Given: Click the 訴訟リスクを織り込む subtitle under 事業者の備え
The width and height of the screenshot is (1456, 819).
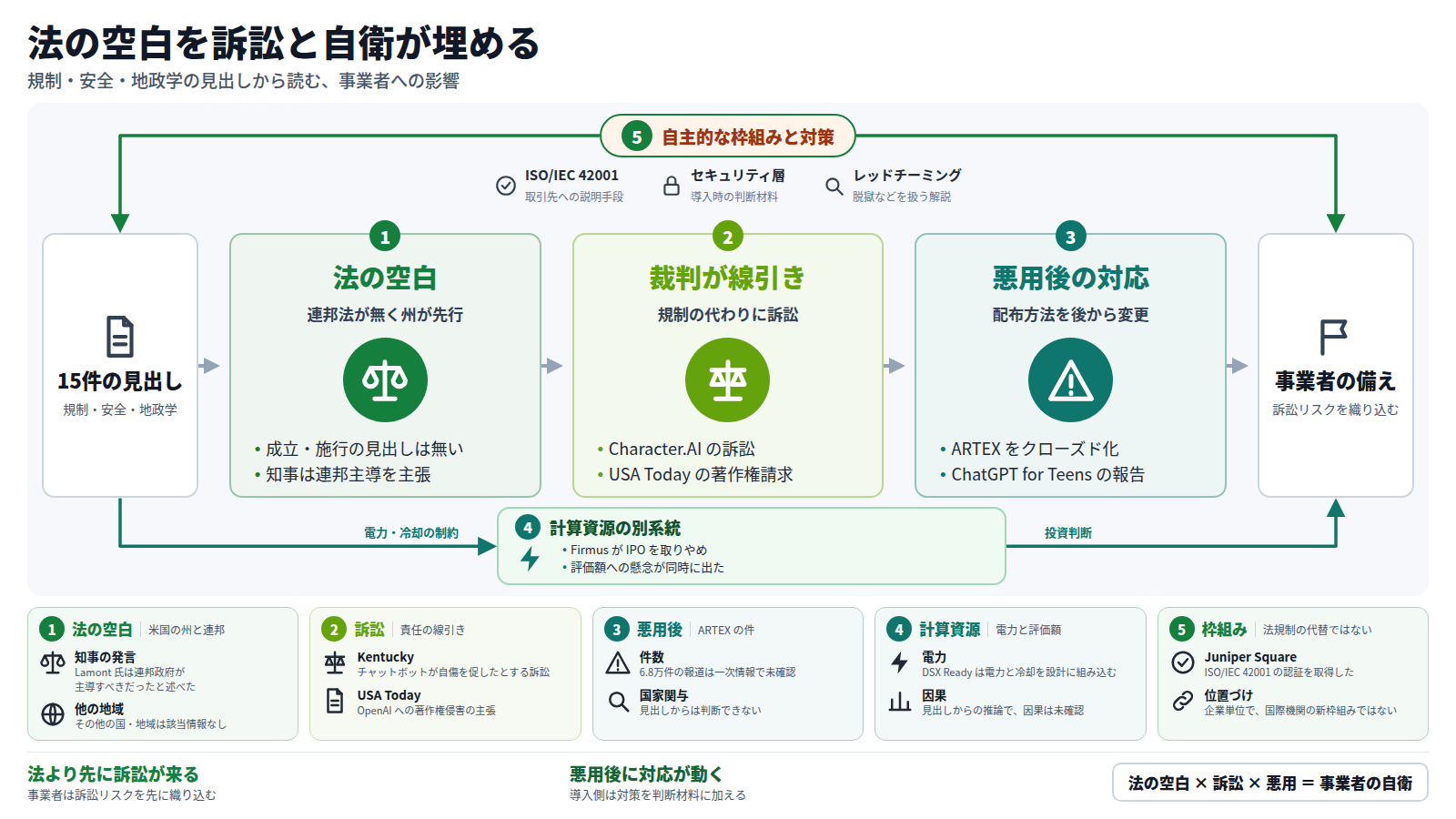Looking at the screenshot, I should (x=1335, y=409).
